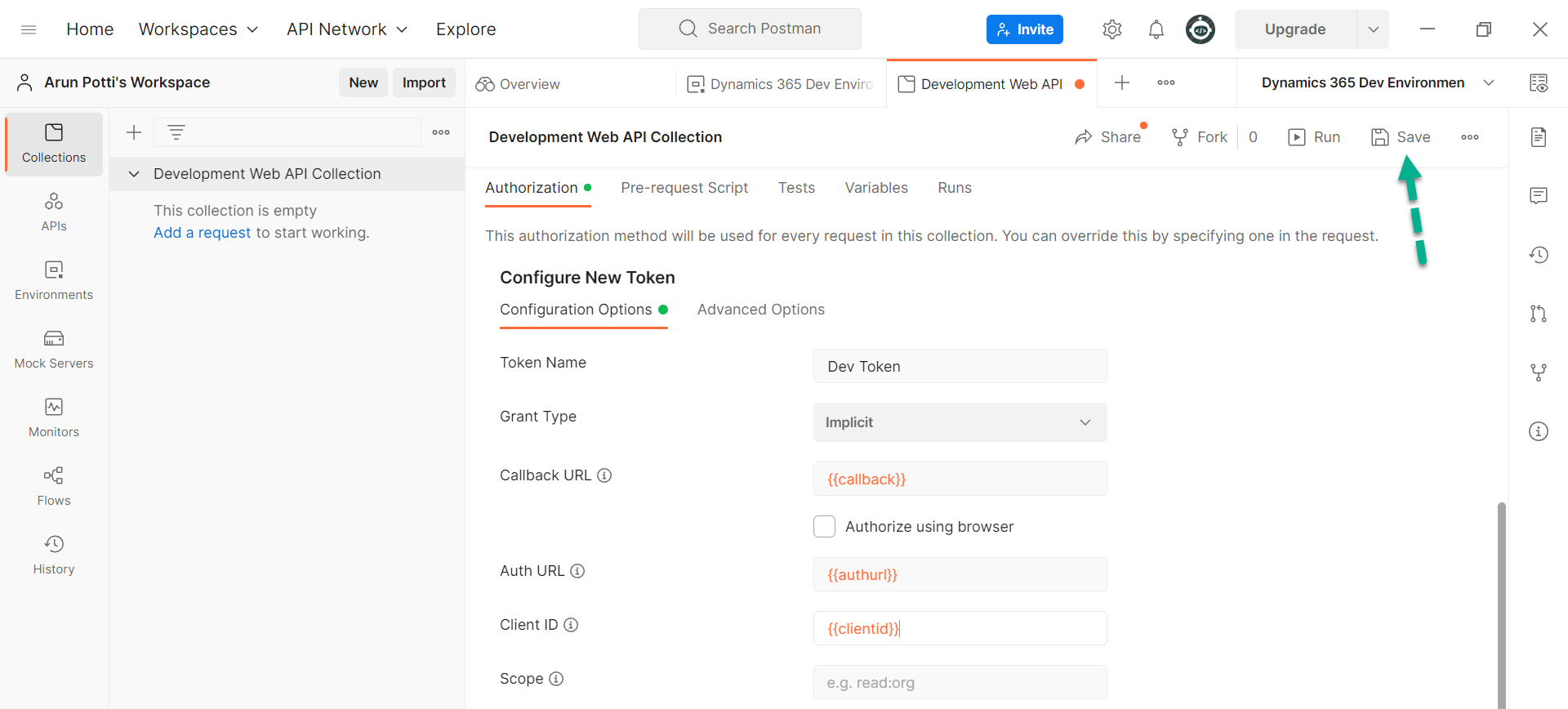Open the Upgrade dropdown arrow
The height and width of the screenshot is (709, 1568).
1373,29
